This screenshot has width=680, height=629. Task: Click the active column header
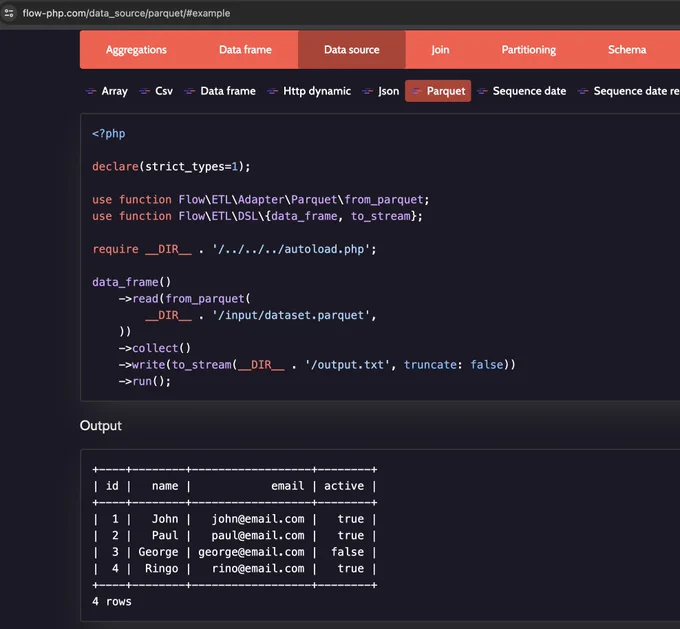point(344,486)
